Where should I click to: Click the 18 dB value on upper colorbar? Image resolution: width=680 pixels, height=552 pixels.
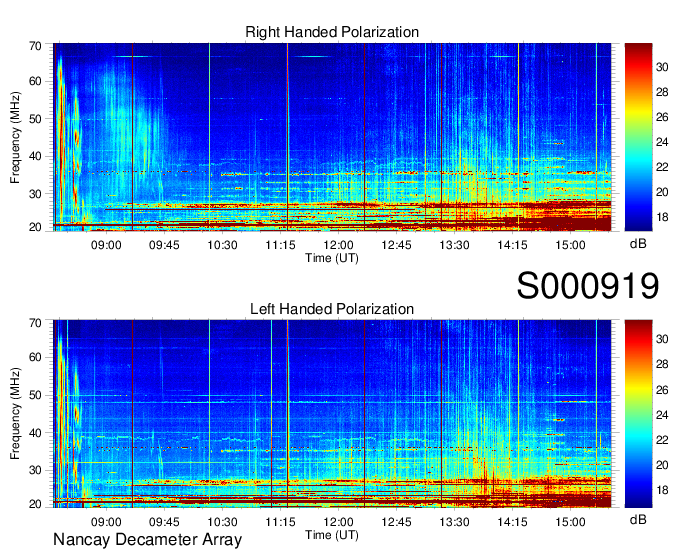(662, 217)
